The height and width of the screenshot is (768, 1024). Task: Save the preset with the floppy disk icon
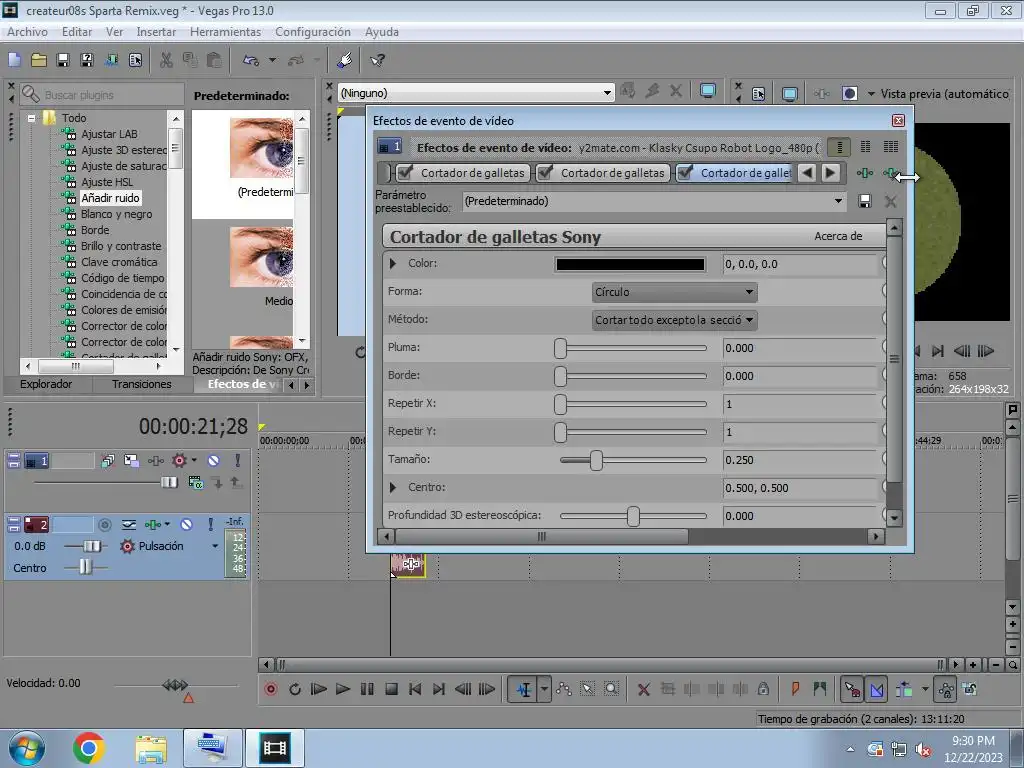click(x=865, y=201)
